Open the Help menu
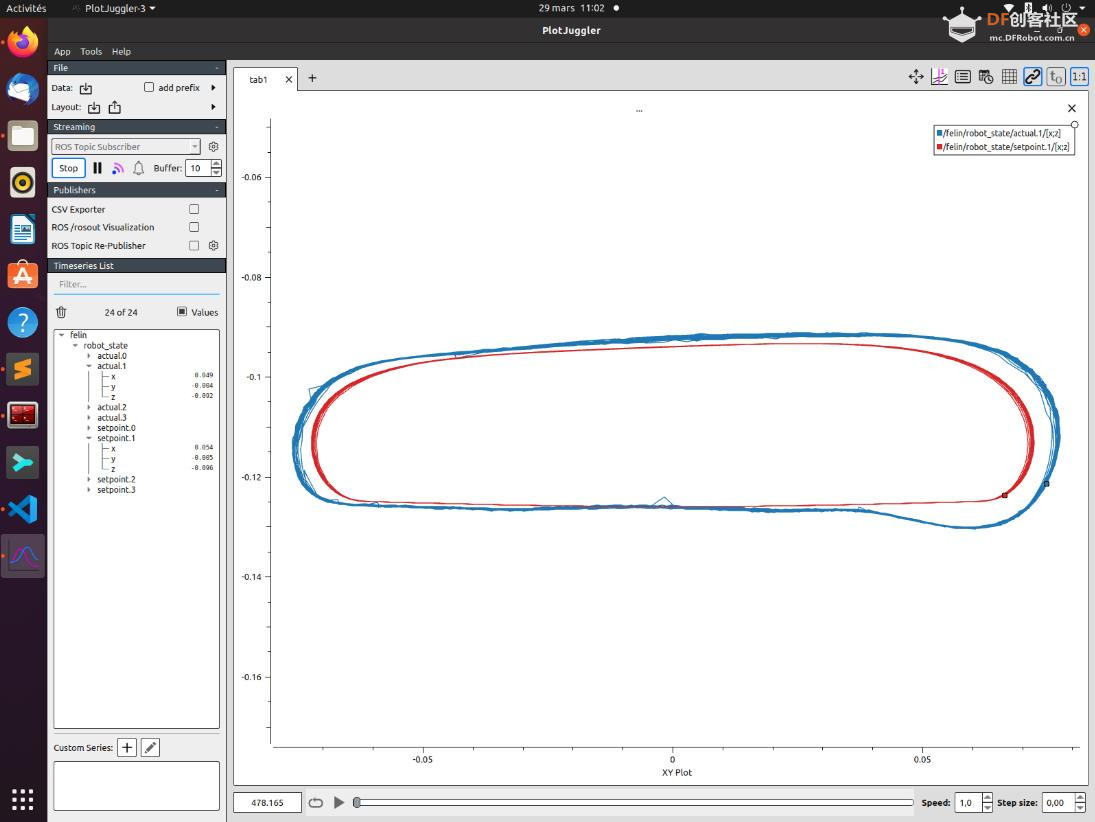This screenshot has width=1095, height=822. click(x=122, y=52)
